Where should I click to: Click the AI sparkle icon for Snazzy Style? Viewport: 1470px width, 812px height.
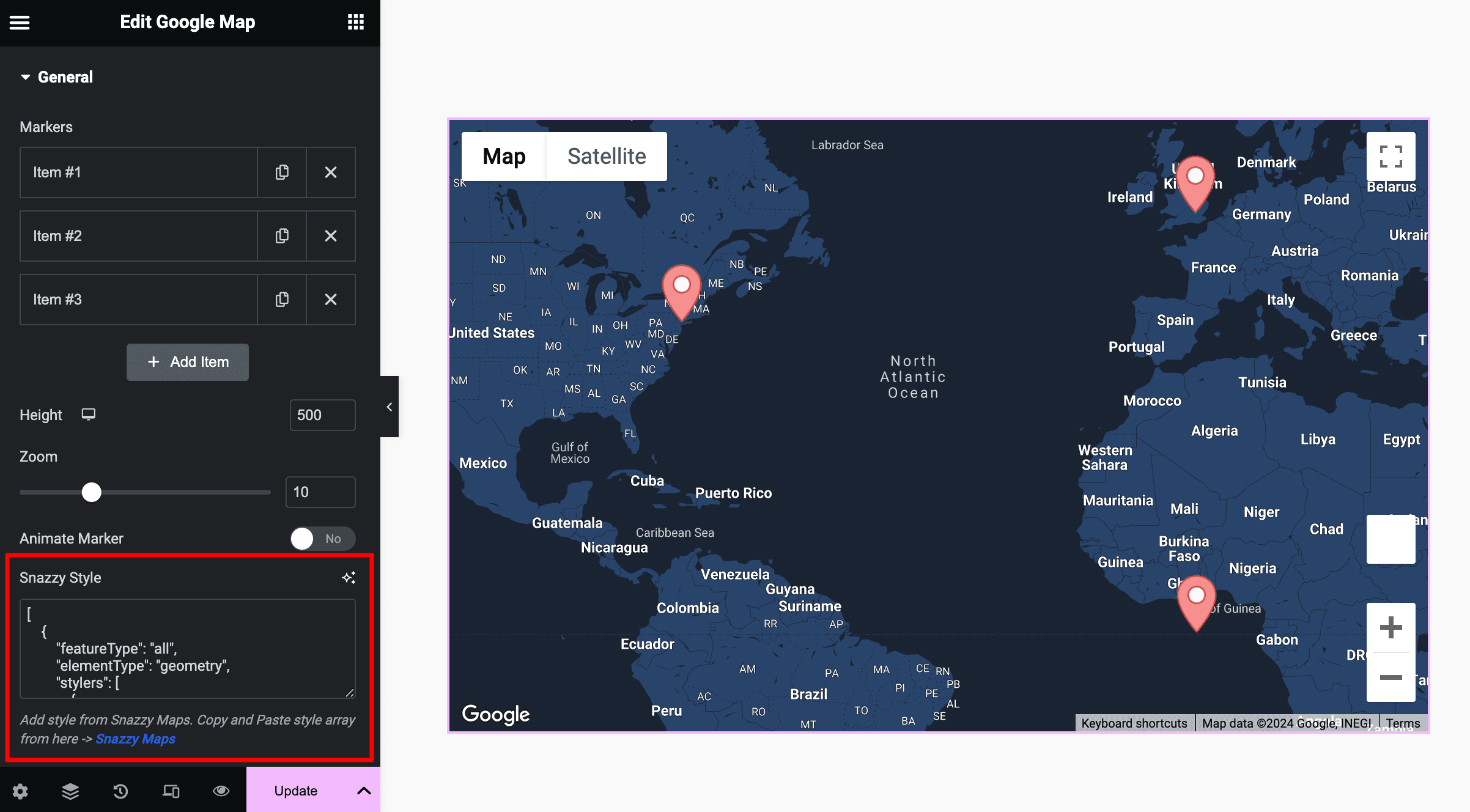[349, 578]
